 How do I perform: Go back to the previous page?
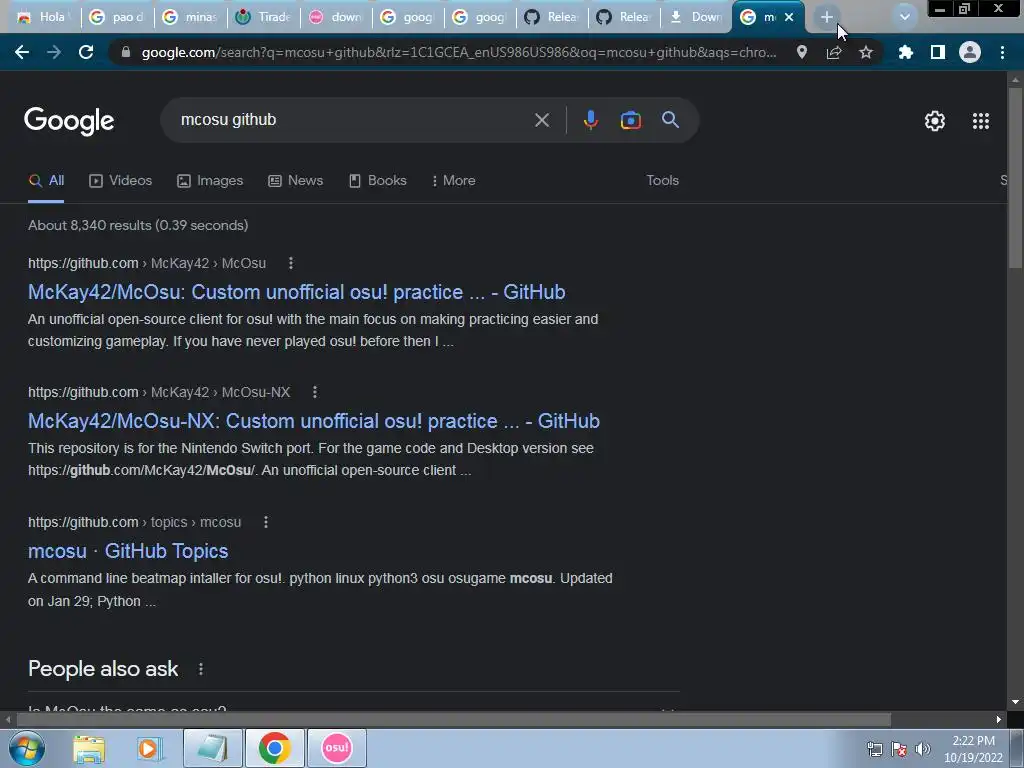(22, 52)
